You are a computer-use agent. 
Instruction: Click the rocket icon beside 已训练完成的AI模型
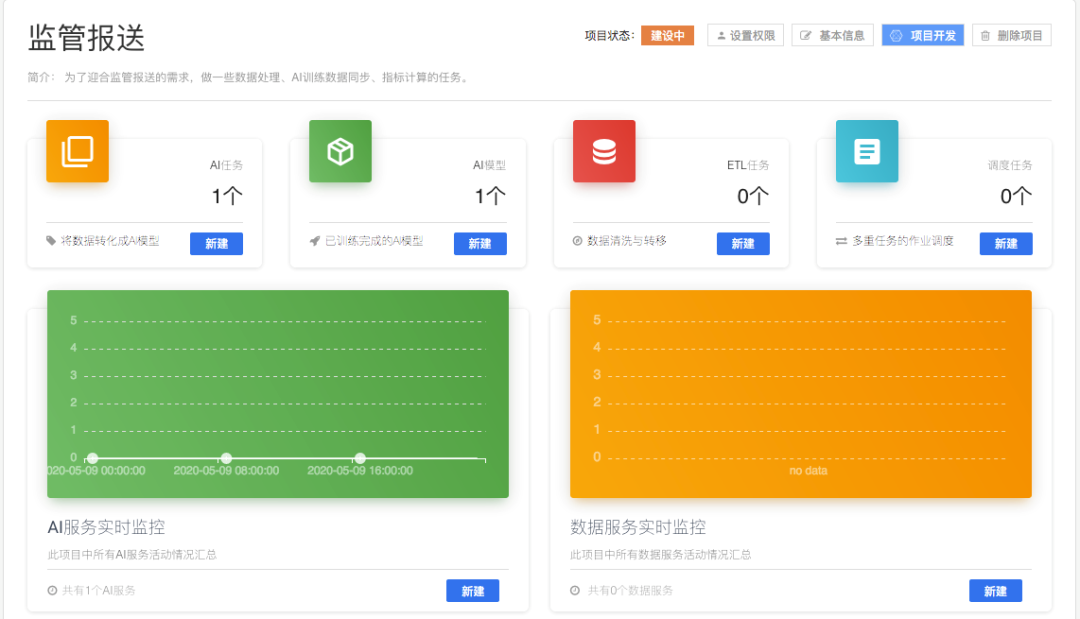314,241
